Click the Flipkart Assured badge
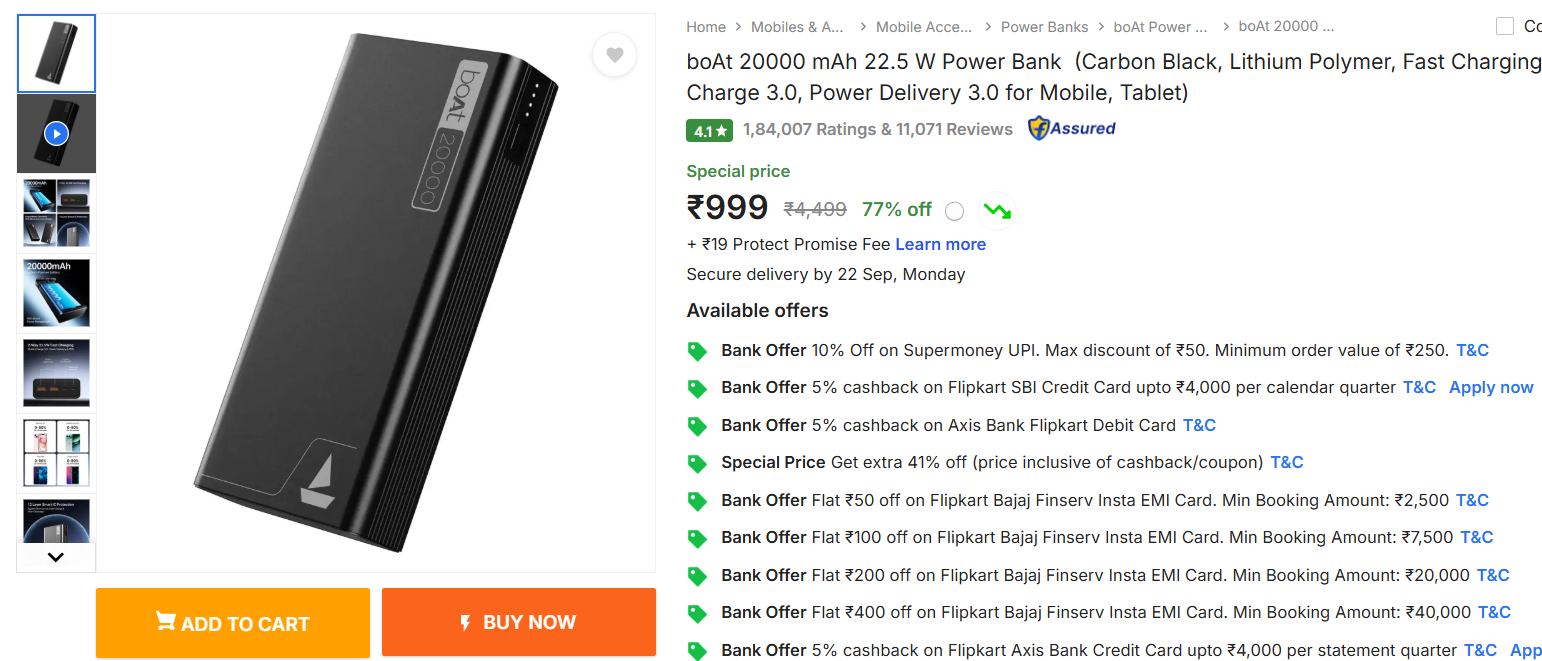The image size is (1542, 661). (1071, 128)
